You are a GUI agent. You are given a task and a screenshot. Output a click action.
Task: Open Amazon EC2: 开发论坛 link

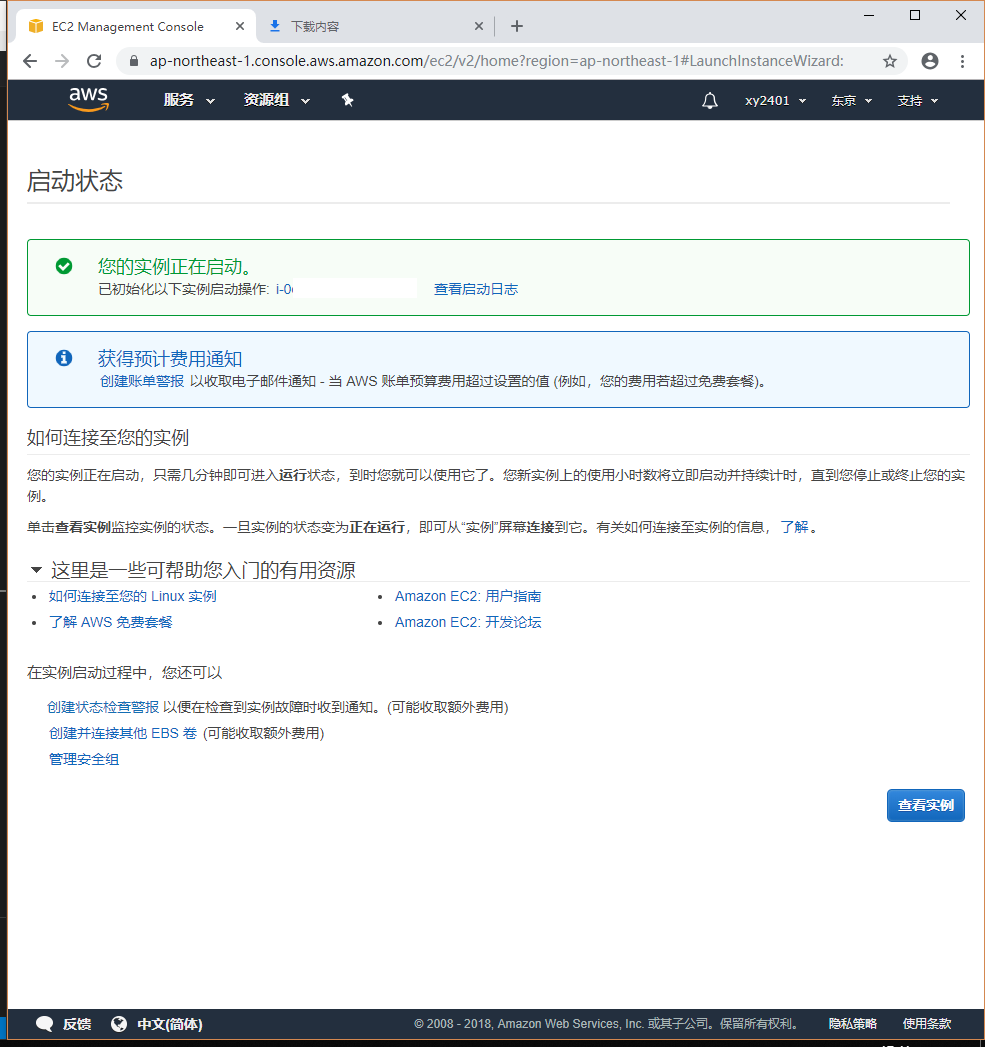(x=468, y=622)
